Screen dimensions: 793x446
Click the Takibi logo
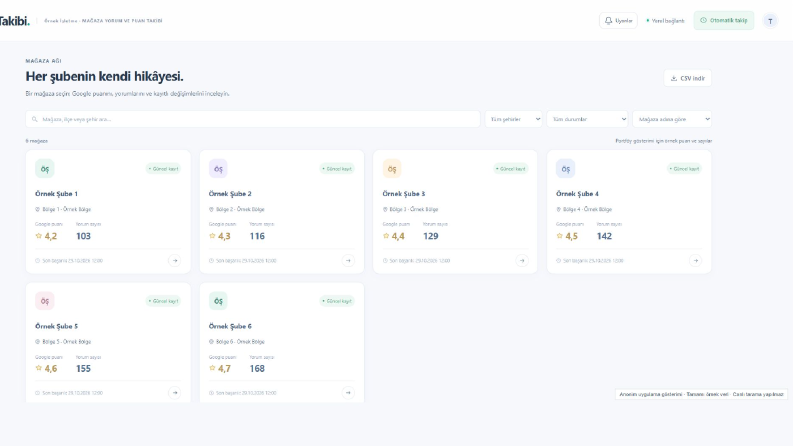(14, 21)
